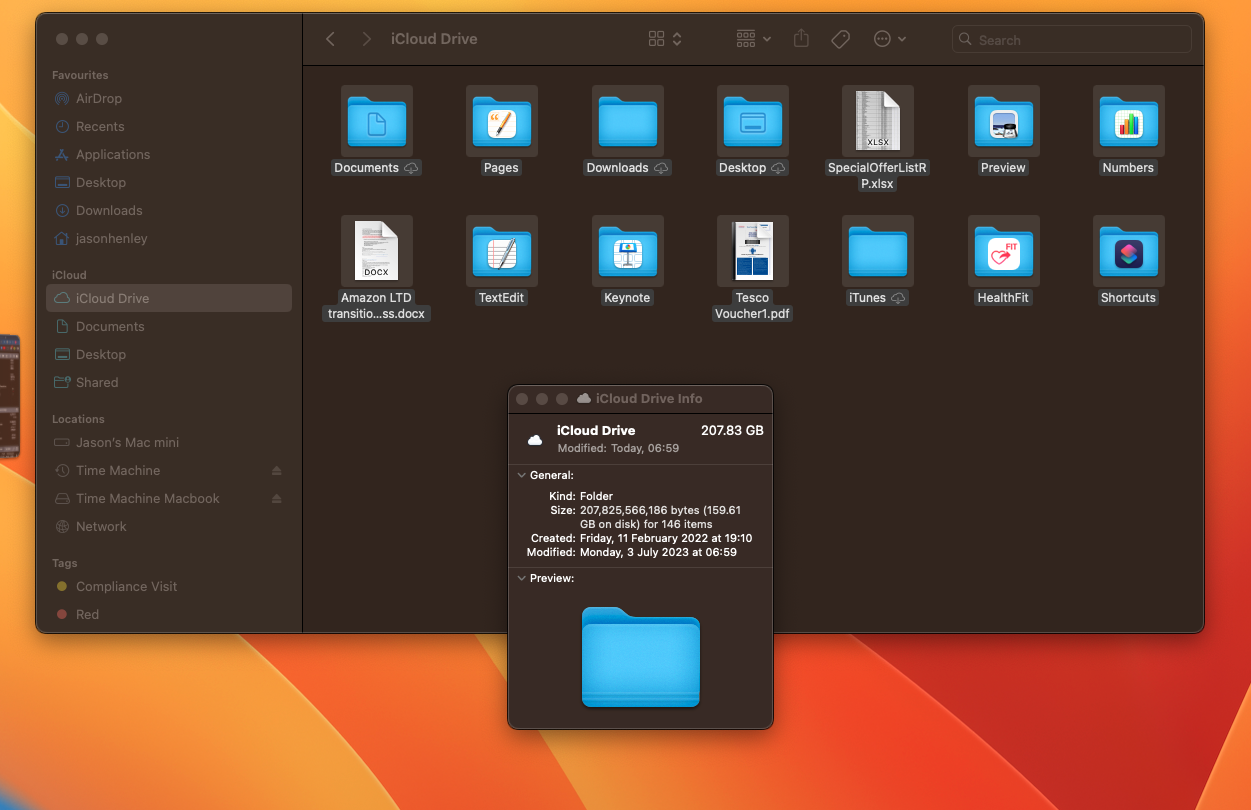Collapse the Preview section in the Info window
Image resolution: width=1251 pixels, height=810 pixels.
click(x=521, y=578)
